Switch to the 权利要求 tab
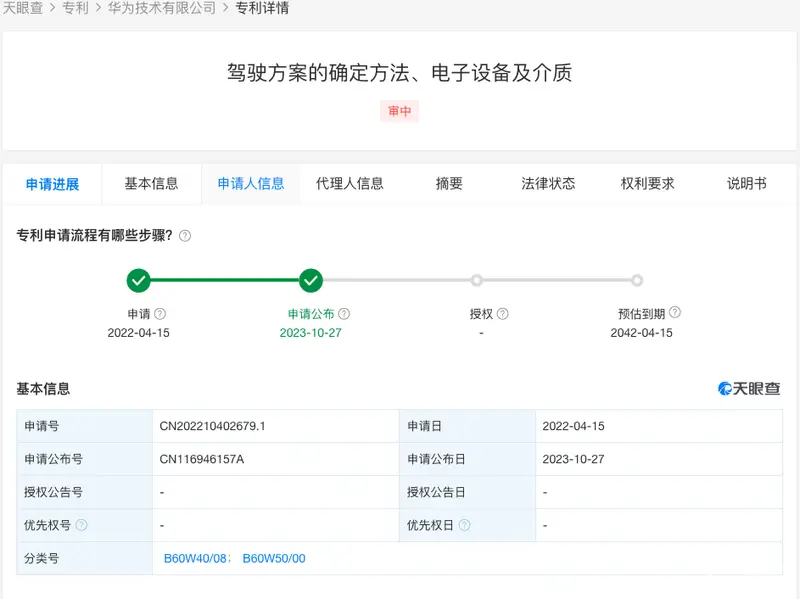Viewport: 800px width, 599px height. point(647,184)
